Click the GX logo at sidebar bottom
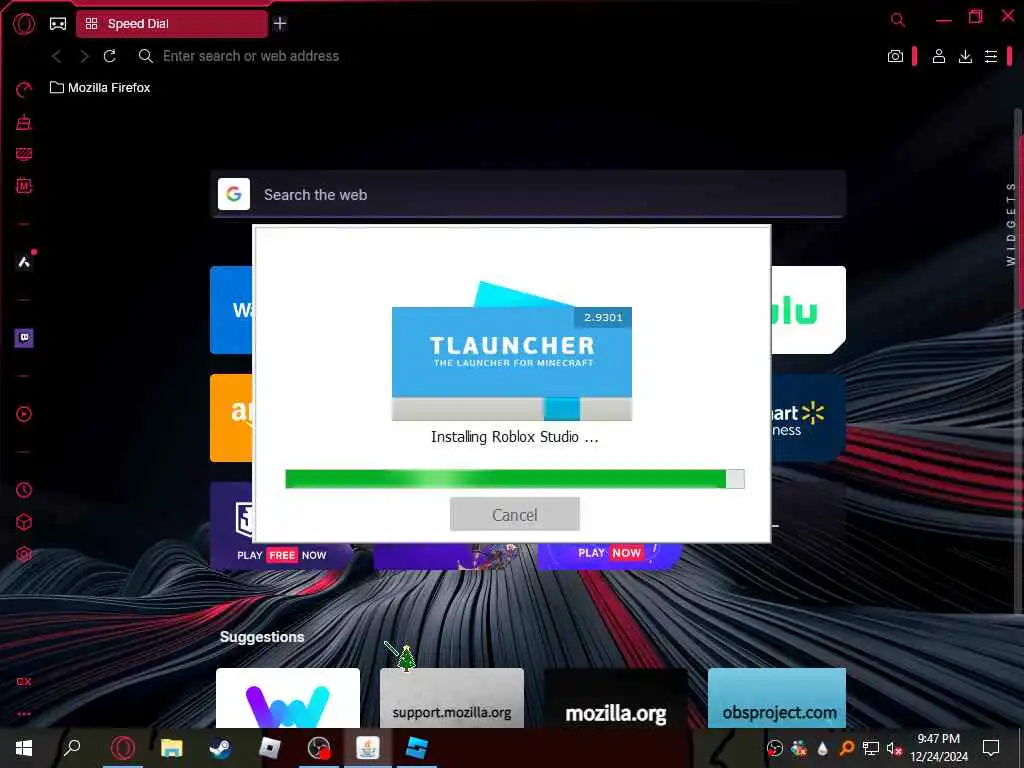This screenshot has height=768, width=1024. 24,681
